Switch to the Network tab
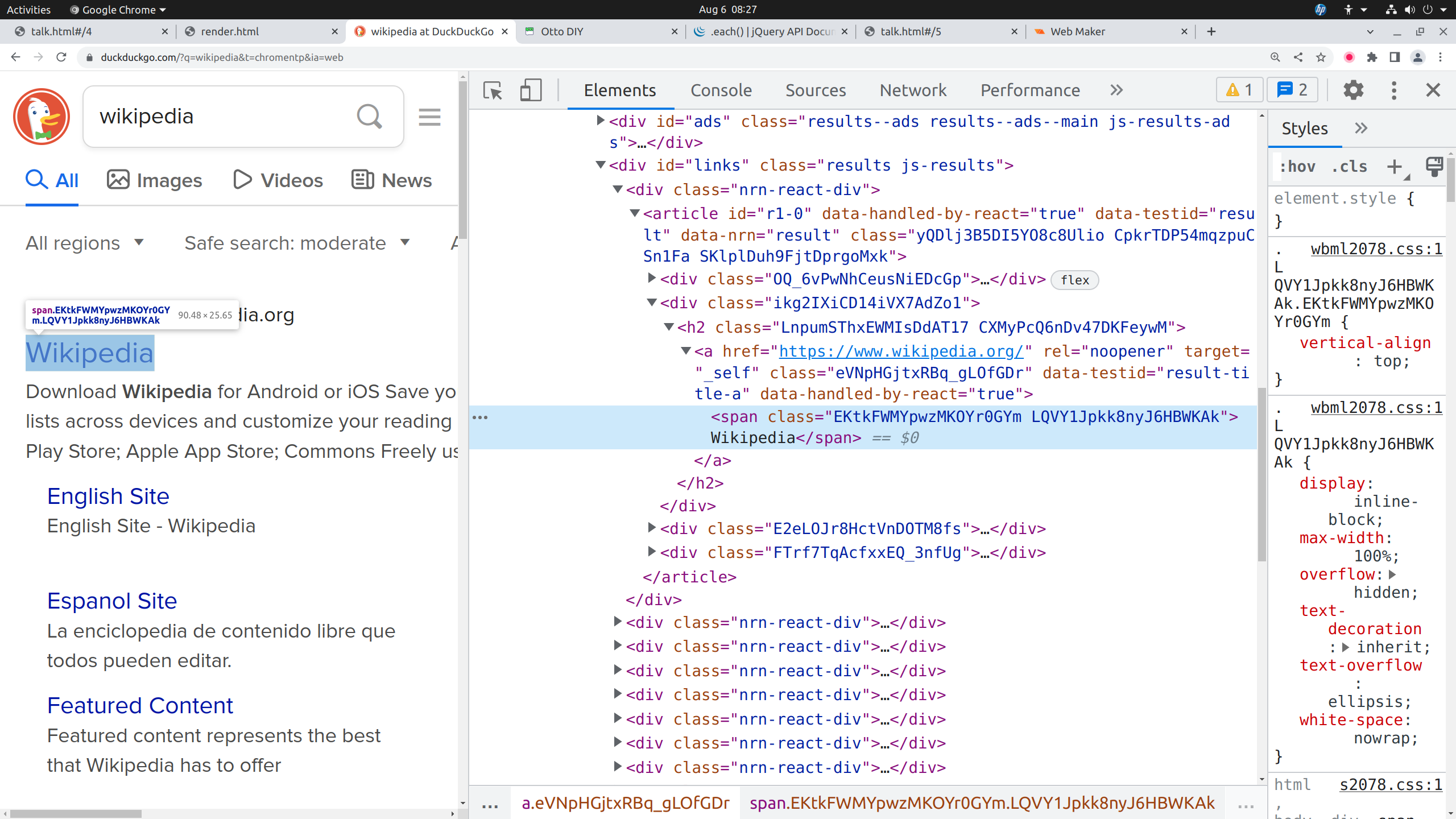This screenshot has width=1456, height=819. [x=912, y=90]
